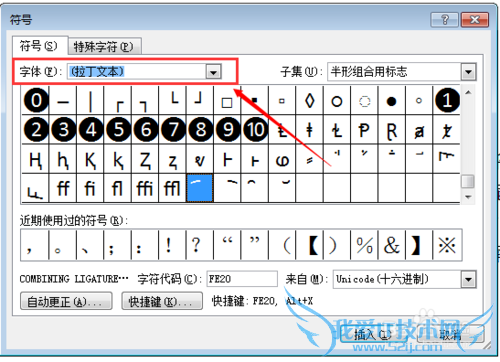Select the black circled 8 symbol

pyautogui.click(x=200, y=130)
